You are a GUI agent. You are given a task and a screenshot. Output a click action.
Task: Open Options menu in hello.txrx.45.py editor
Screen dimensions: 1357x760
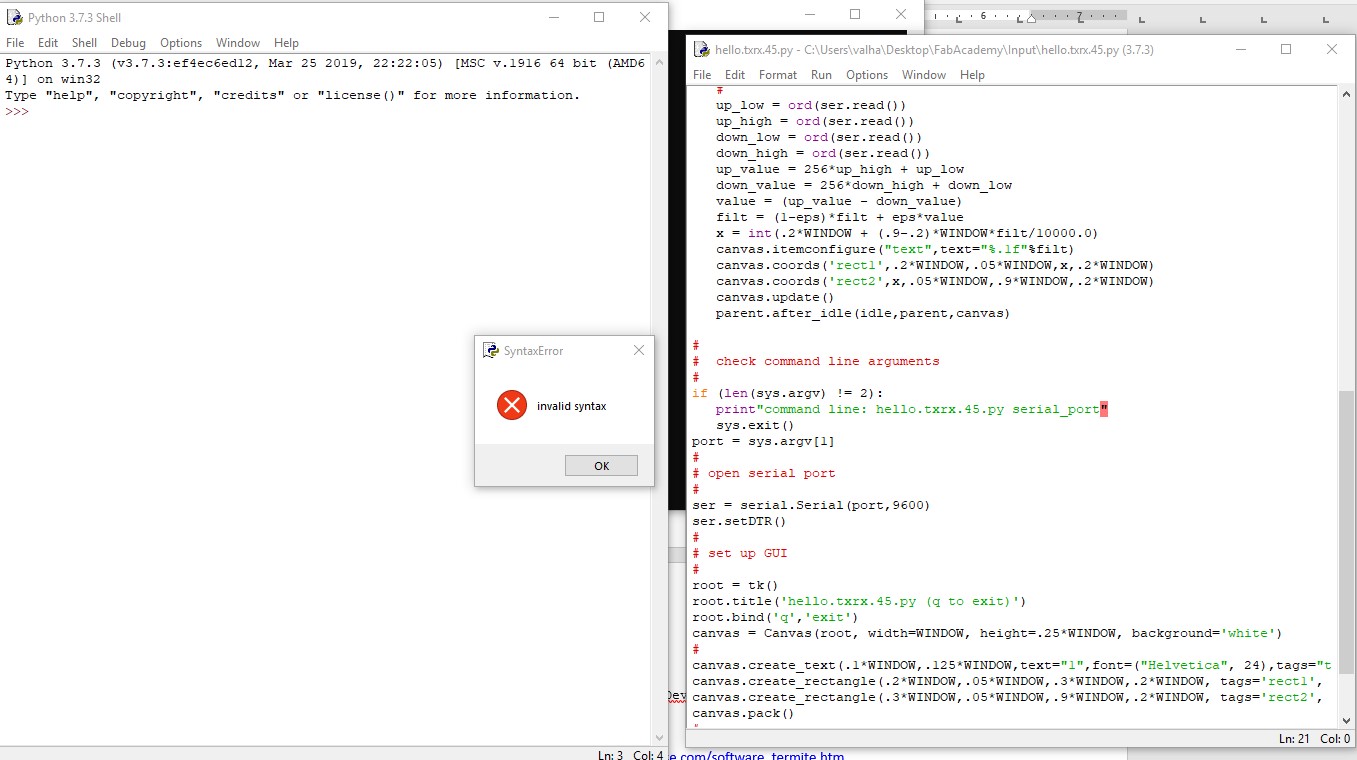point(867,75)
